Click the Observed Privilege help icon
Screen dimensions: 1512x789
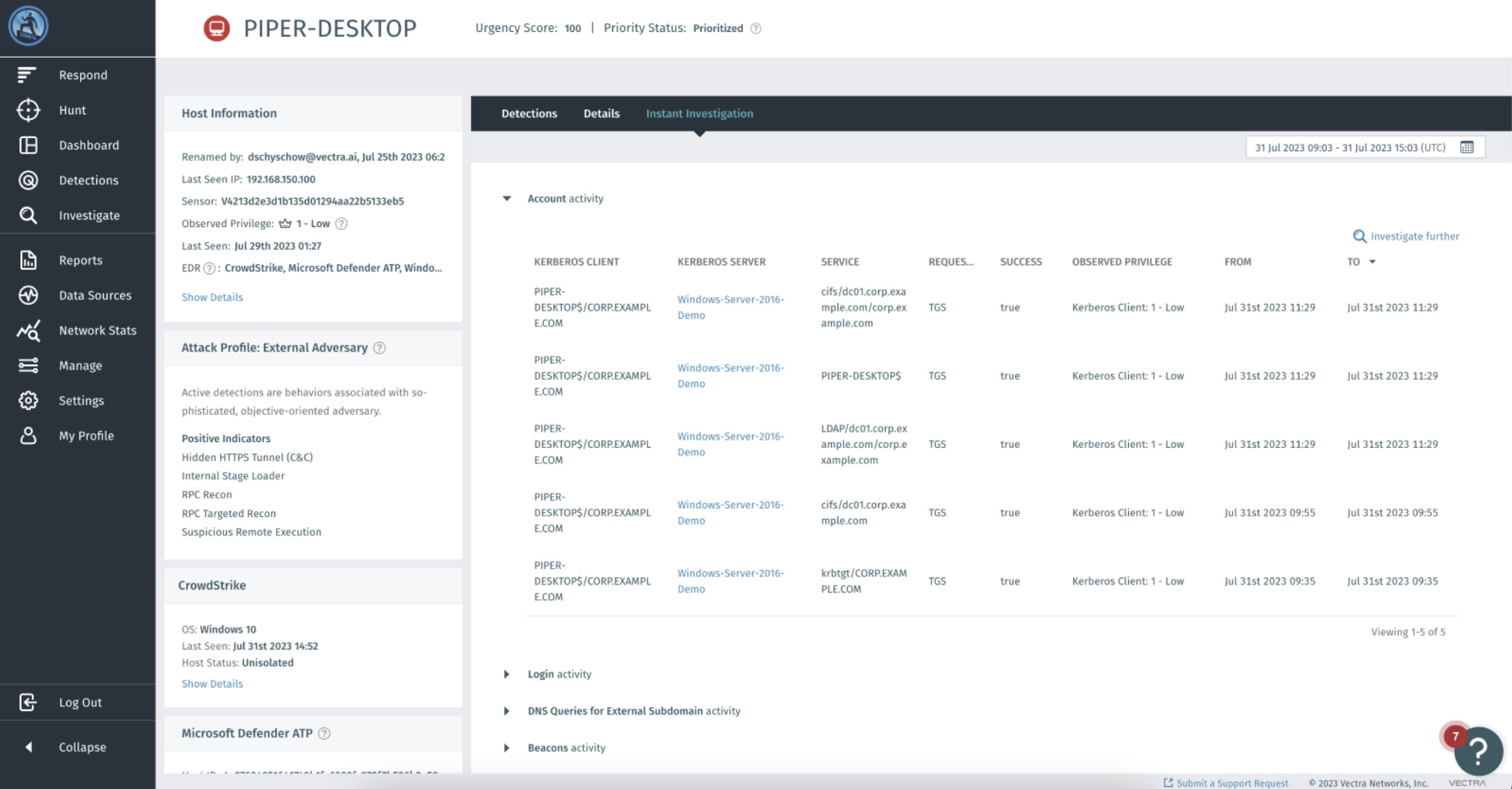click(341, 223)
